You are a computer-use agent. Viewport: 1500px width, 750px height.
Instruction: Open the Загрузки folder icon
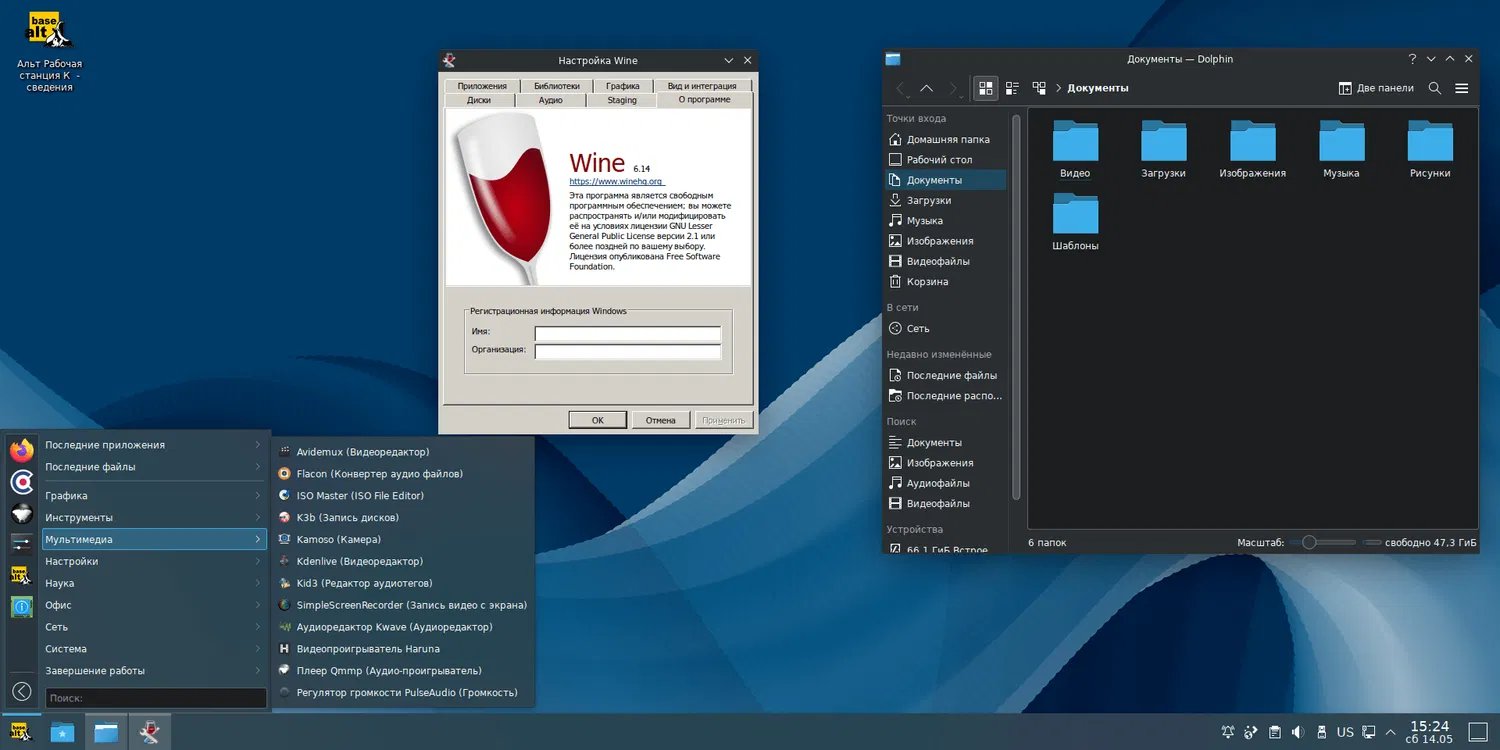click(1163, 142)
